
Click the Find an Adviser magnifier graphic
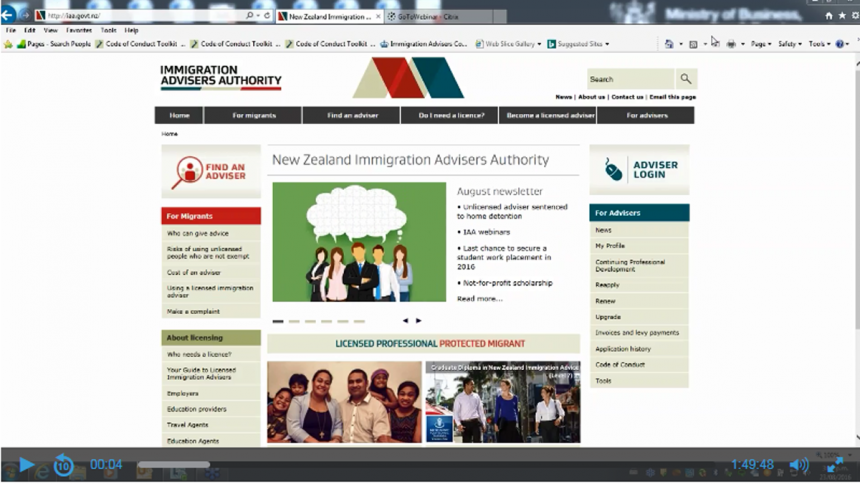pyautogui.click(x=187, y=172)
